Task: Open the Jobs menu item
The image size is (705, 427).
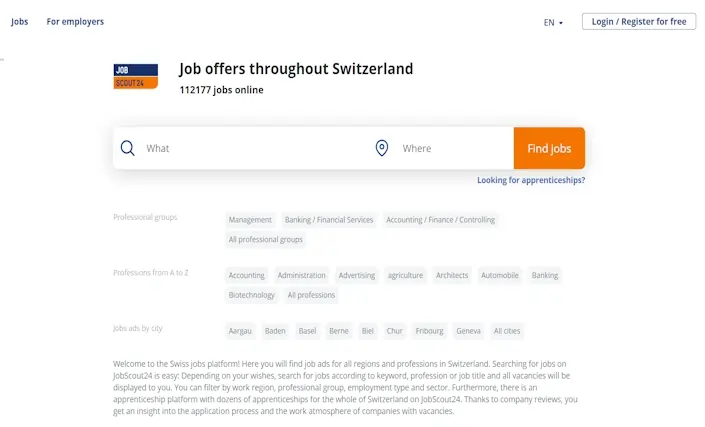Action: [x=19, y=22]
